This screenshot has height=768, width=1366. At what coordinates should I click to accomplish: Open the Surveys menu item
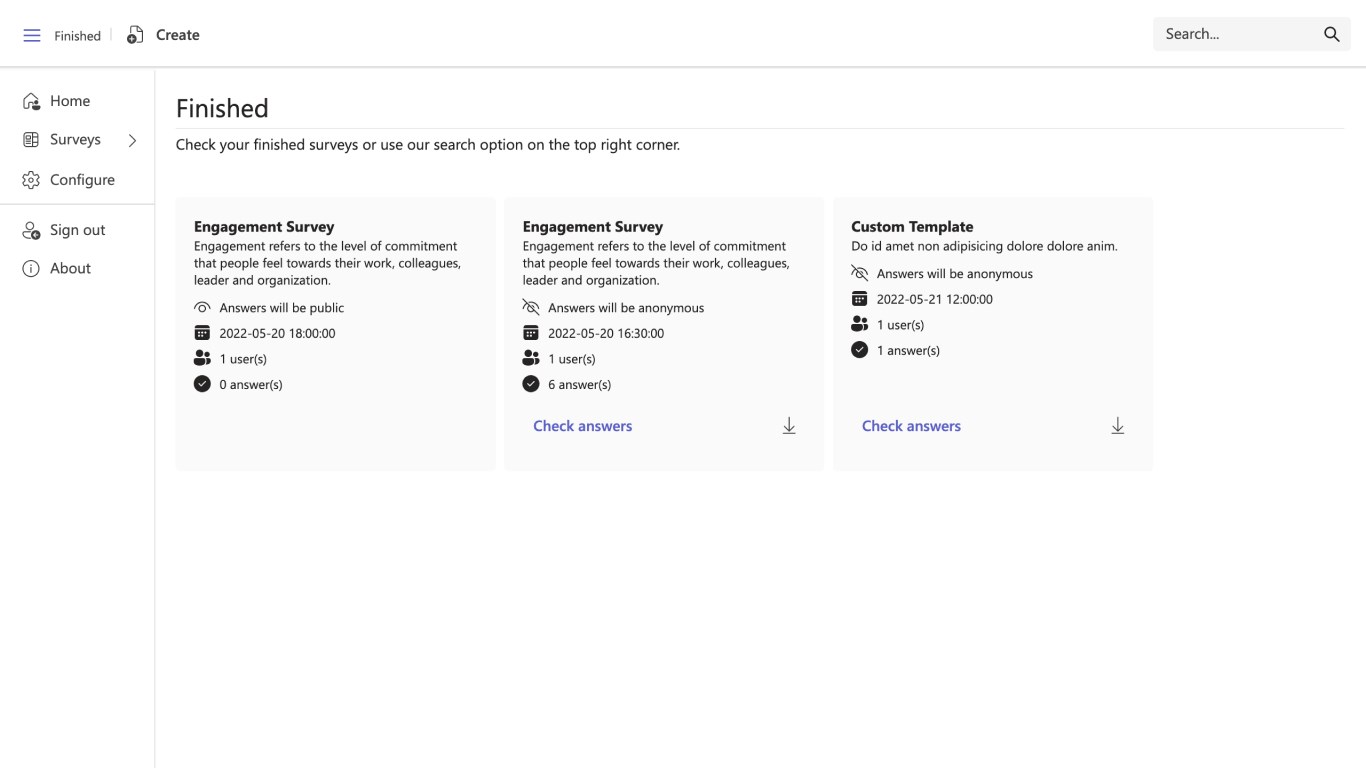tap(75, 140)
